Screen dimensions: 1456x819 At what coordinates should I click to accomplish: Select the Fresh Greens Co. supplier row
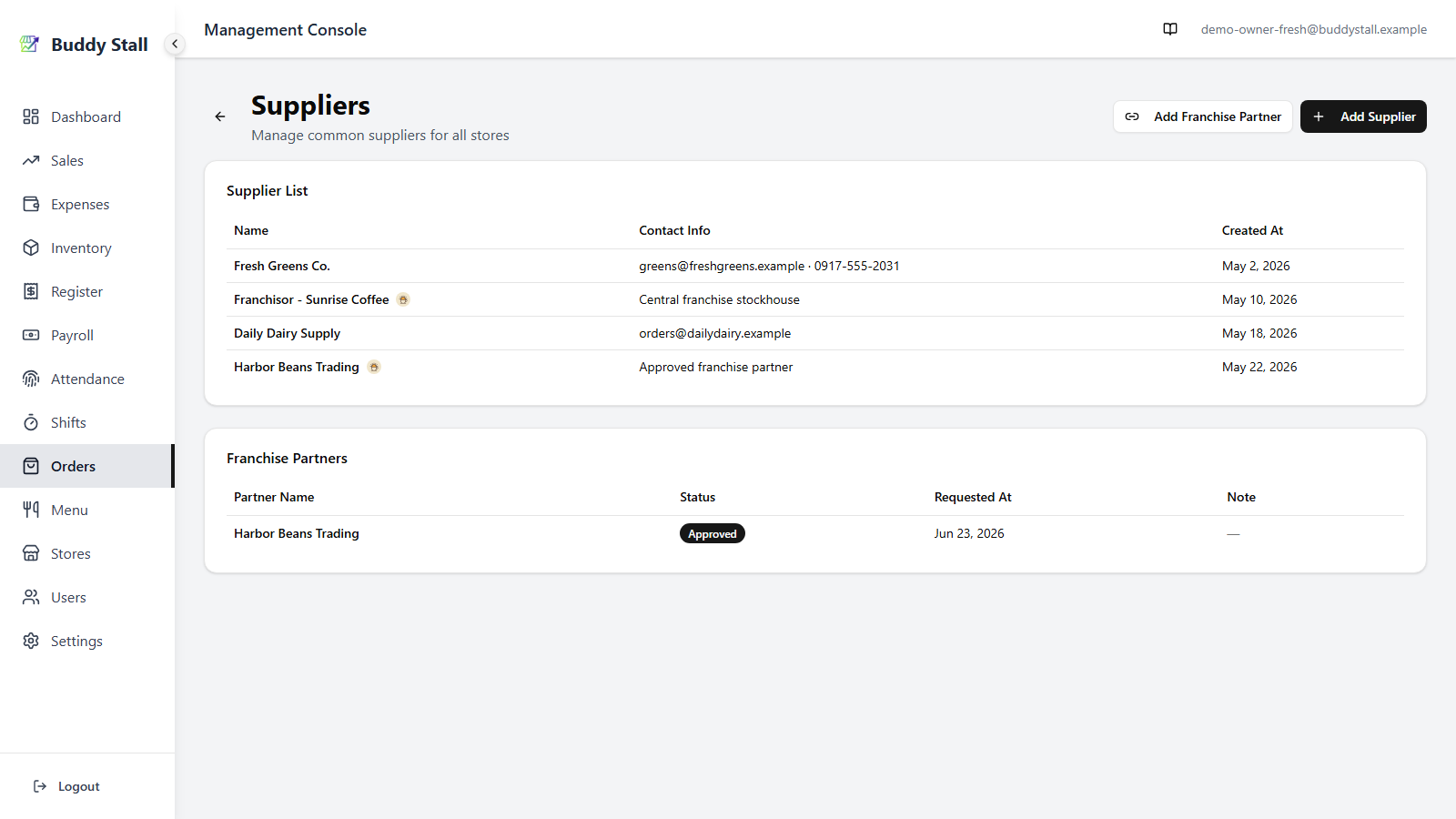click(815, 266)
